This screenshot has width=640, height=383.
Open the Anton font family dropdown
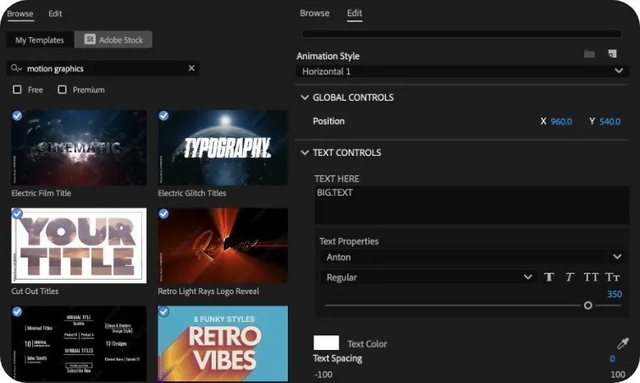click(x=473, y=257)
